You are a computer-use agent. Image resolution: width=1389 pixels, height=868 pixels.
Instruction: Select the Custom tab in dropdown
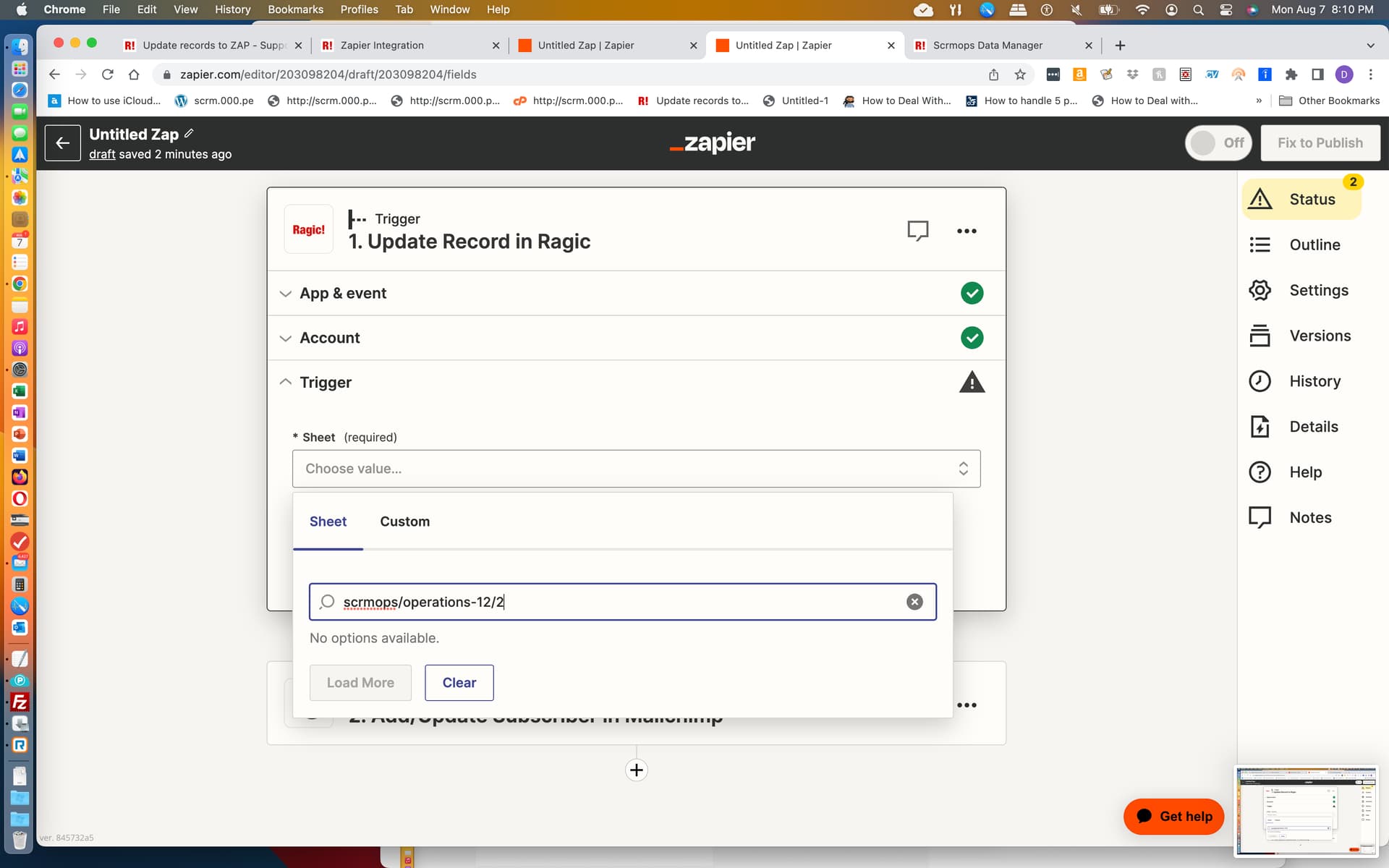(x=404, y=522)
